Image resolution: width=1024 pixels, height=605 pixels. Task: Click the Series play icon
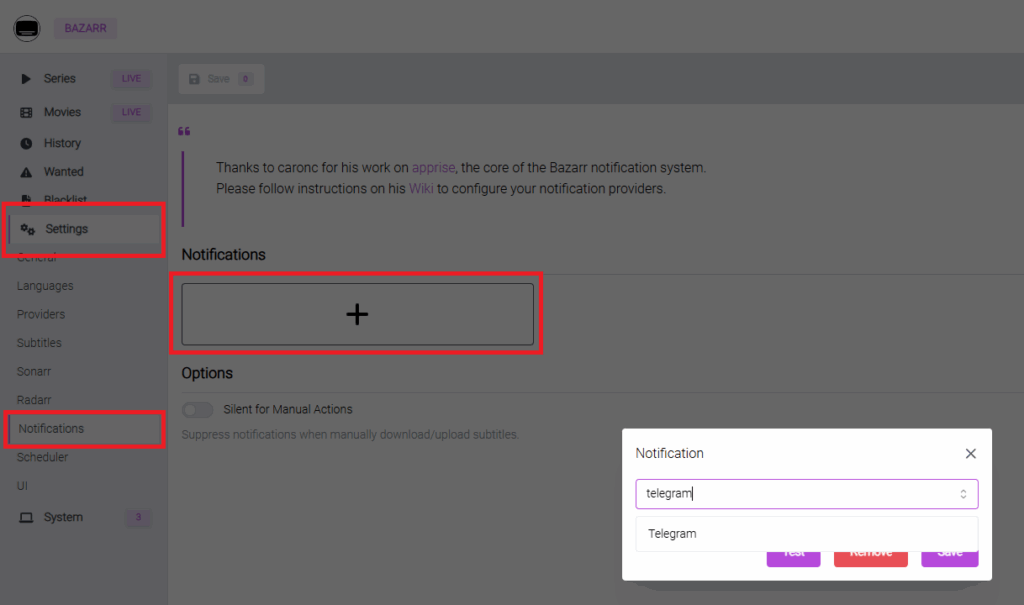point(25,79)
